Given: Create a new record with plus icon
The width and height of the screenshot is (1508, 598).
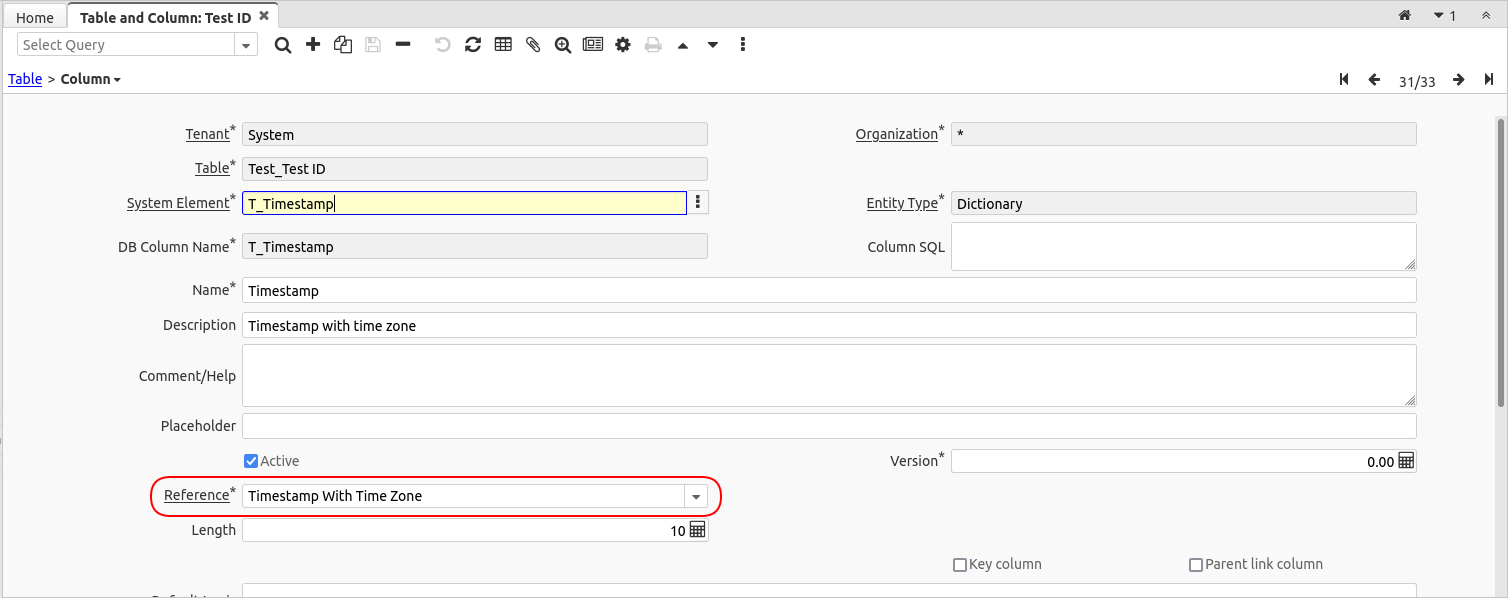Looking at the screenshot, I should [x=313, y=45].
